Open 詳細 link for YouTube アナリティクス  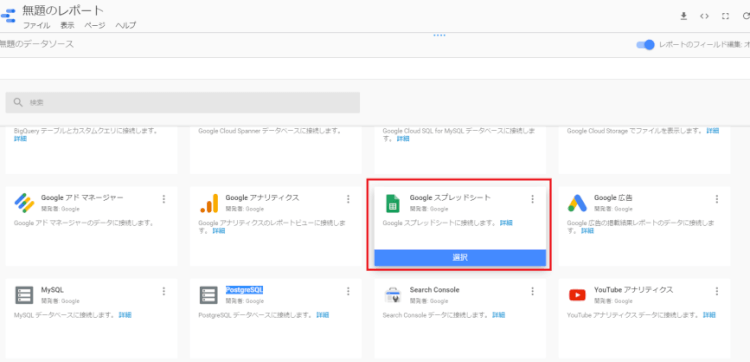click(x=710, y=315)
